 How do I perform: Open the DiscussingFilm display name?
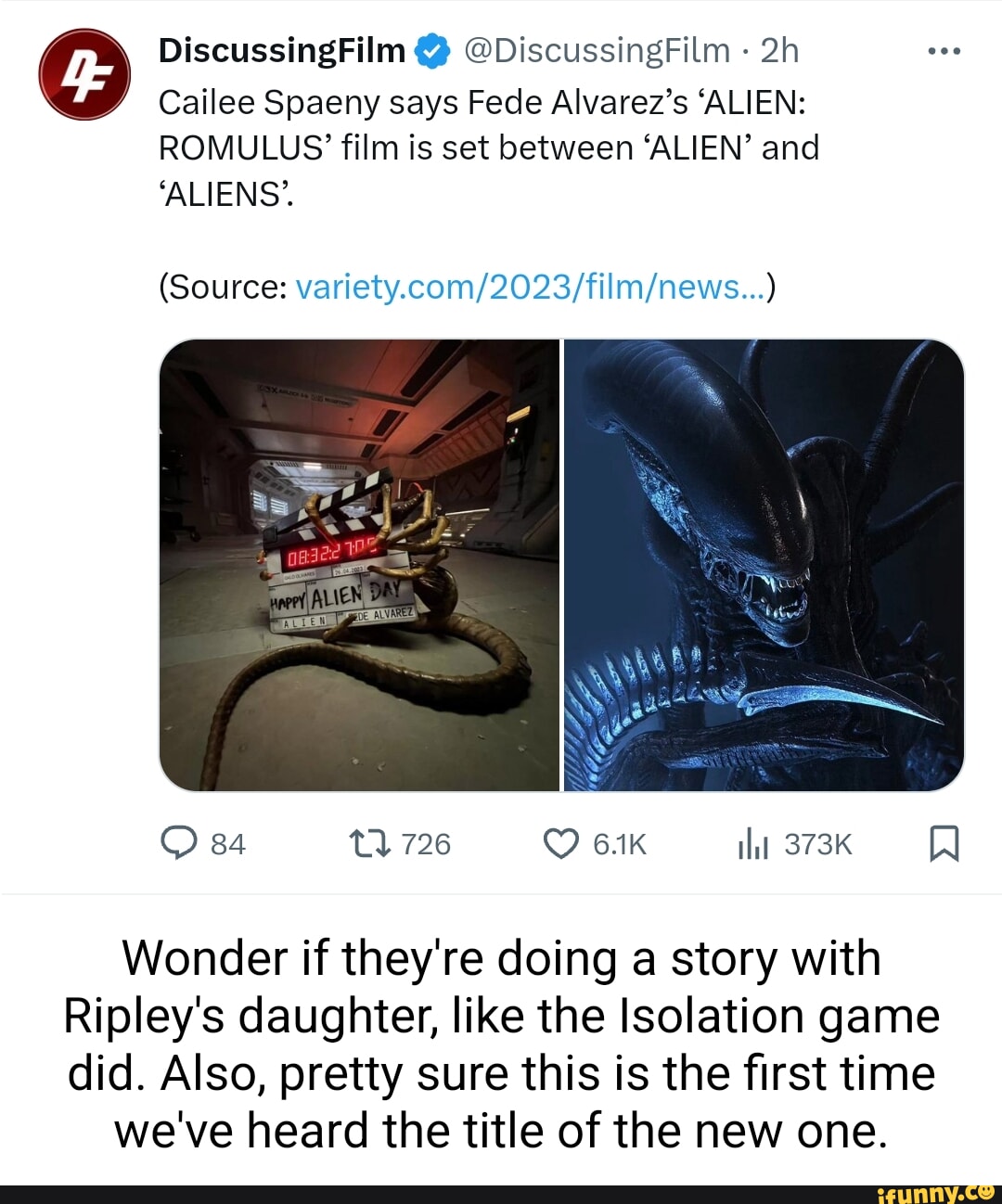coord(282,51)
